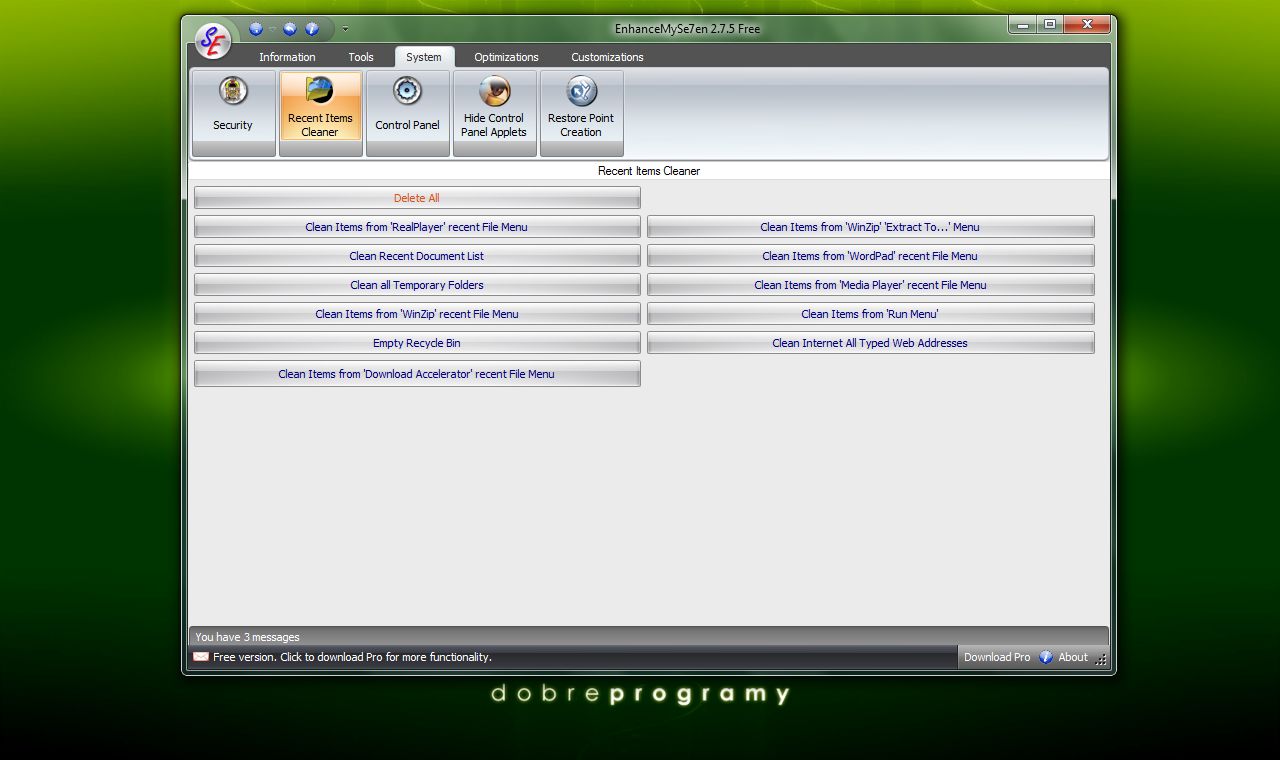
Task: Click Clean Internet All Typed Web Addresses
Action: click(x=870, y=343)
